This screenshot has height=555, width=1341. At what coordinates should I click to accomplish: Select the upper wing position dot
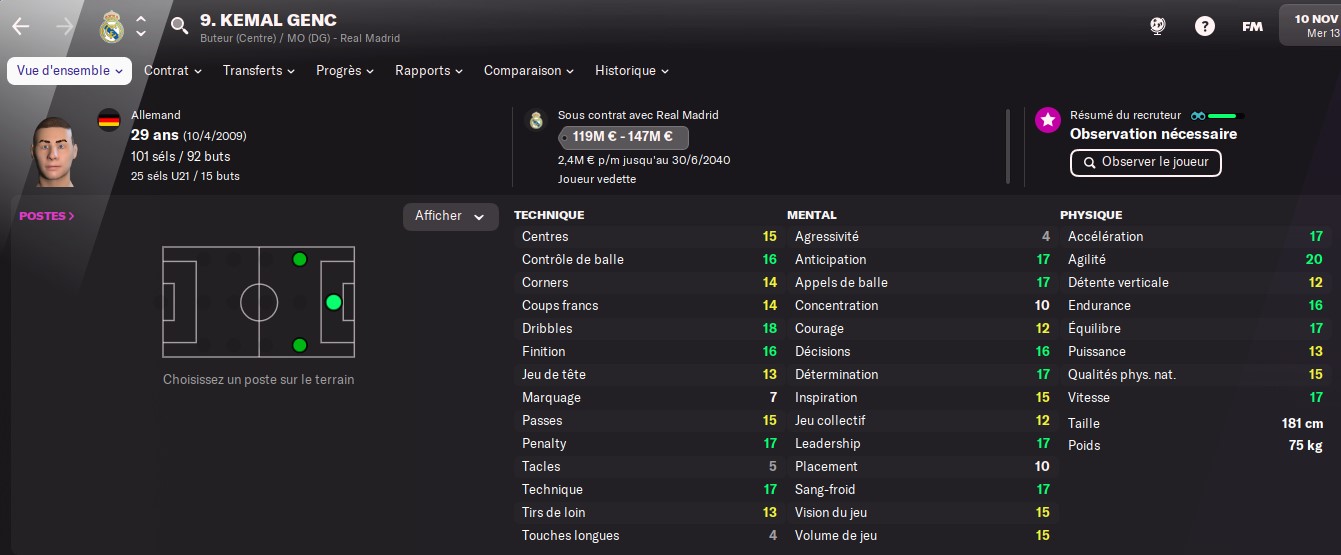coord(299,260)
